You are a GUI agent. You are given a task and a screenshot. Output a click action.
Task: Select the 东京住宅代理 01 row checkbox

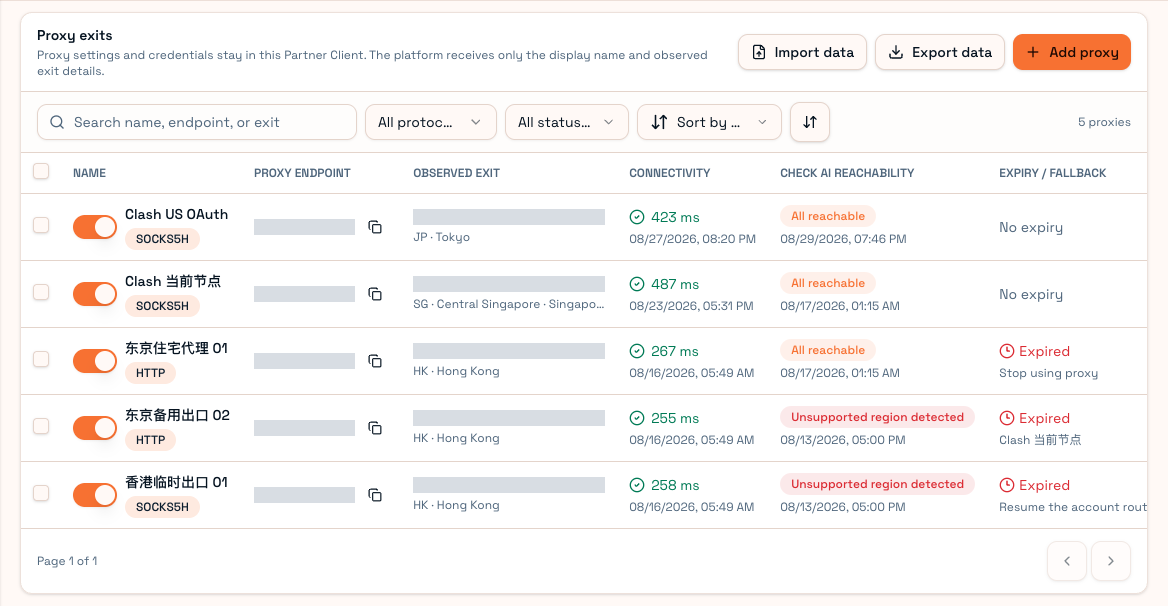pyautogui.click(x=41, y=359)
